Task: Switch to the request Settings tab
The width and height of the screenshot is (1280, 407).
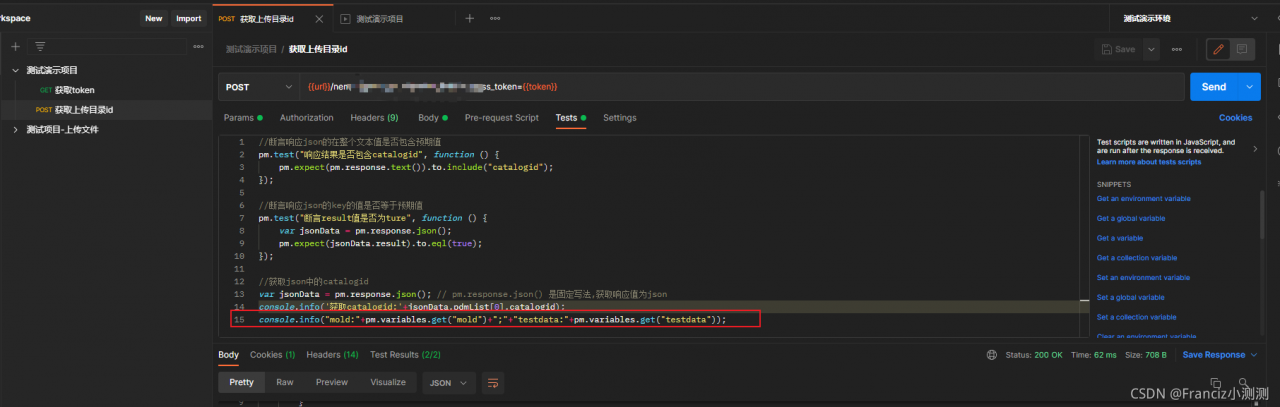Action: coord(619,118)
